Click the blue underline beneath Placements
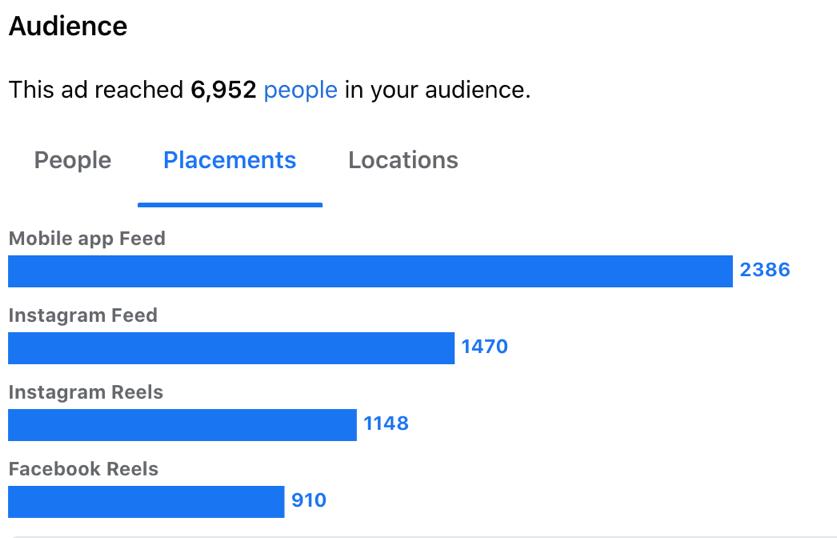This screenshot has width=837, height=538. click(x=230, y=204)
